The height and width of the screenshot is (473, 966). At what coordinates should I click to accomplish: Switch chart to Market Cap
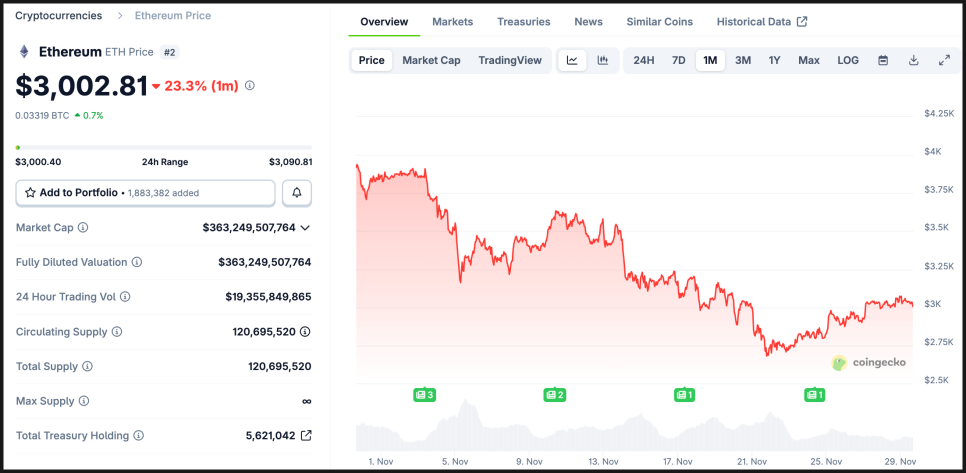point(431,60)
